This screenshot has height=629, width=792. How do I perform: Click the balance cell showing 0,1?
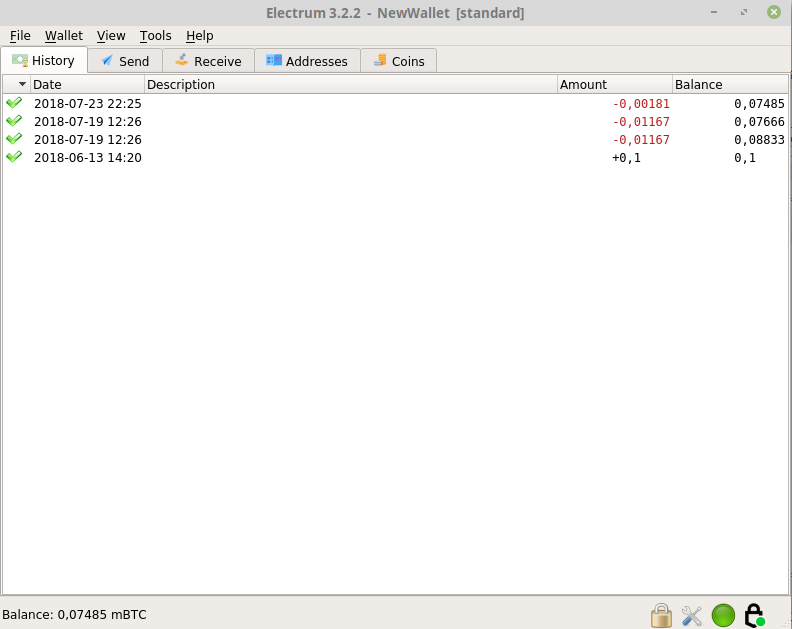[745, 158]
